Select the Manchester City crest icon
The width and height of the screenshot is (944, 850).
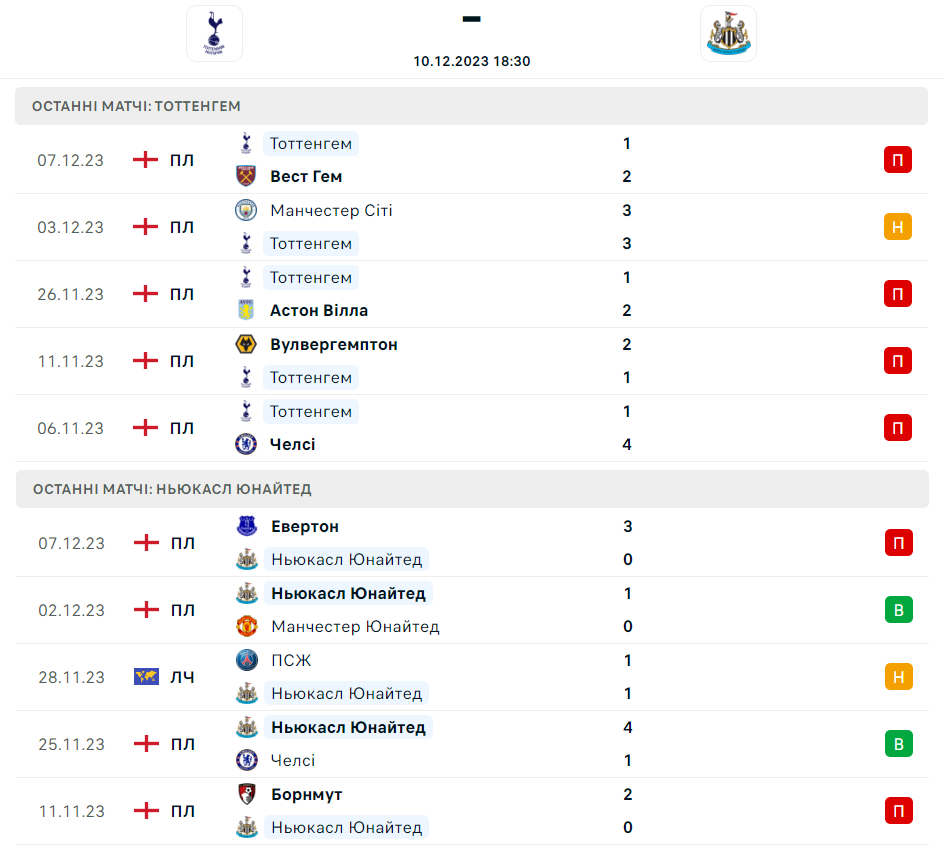pyautogui.click(x=246, y=210)
